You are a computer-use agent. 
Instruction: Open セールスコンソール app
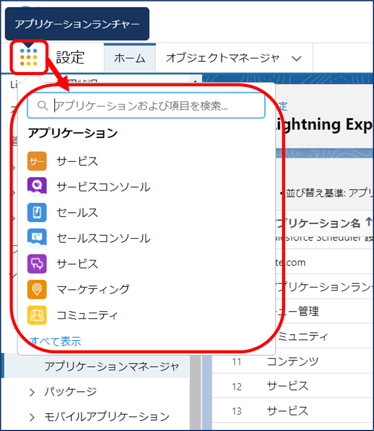click(103, 238)
